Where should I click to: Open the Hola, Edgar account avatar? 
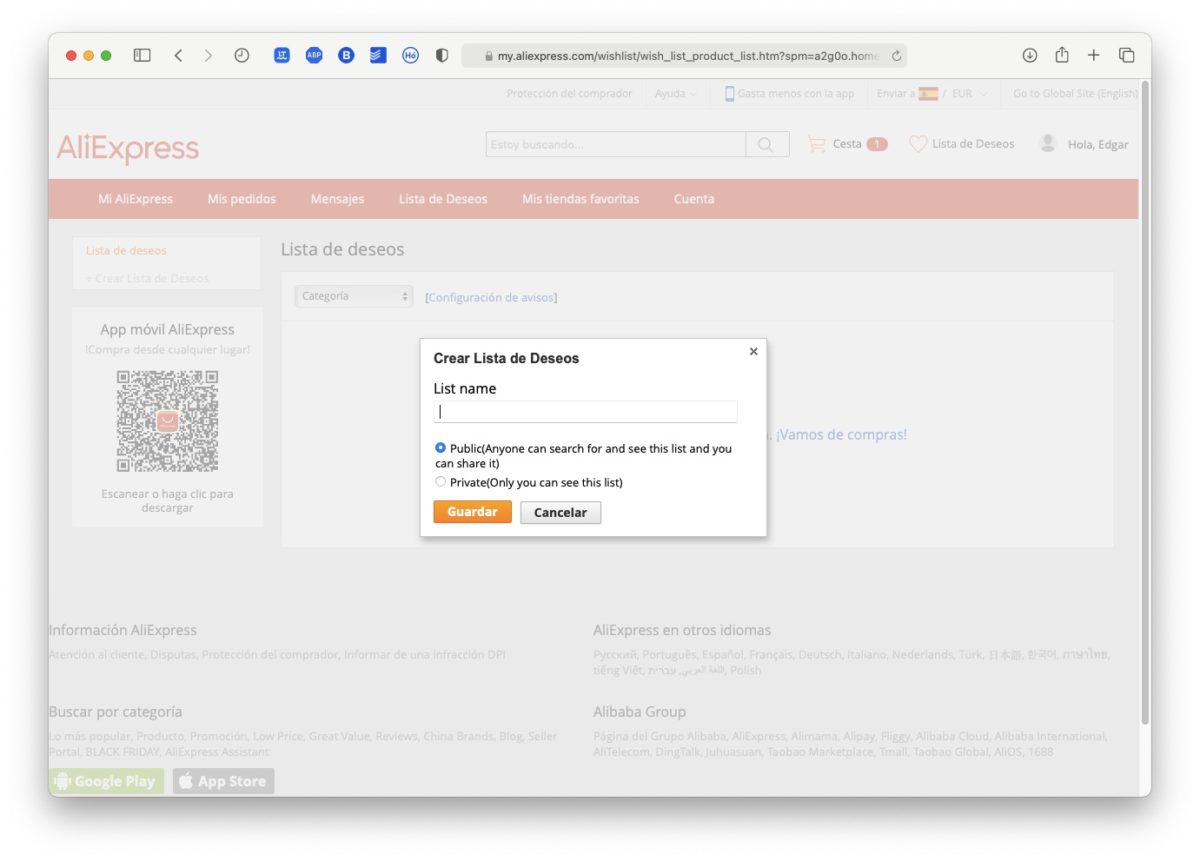(1048, 144)
